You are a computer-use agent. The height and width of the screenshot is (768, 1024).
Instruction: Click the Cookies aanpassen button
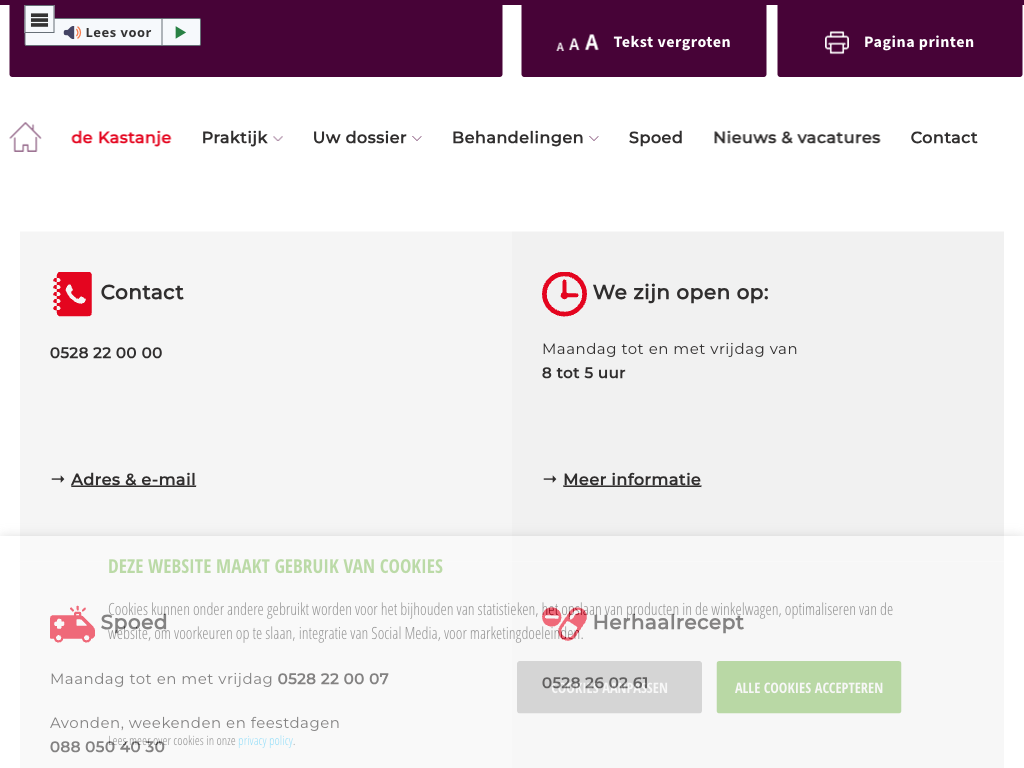coord(609,687)
